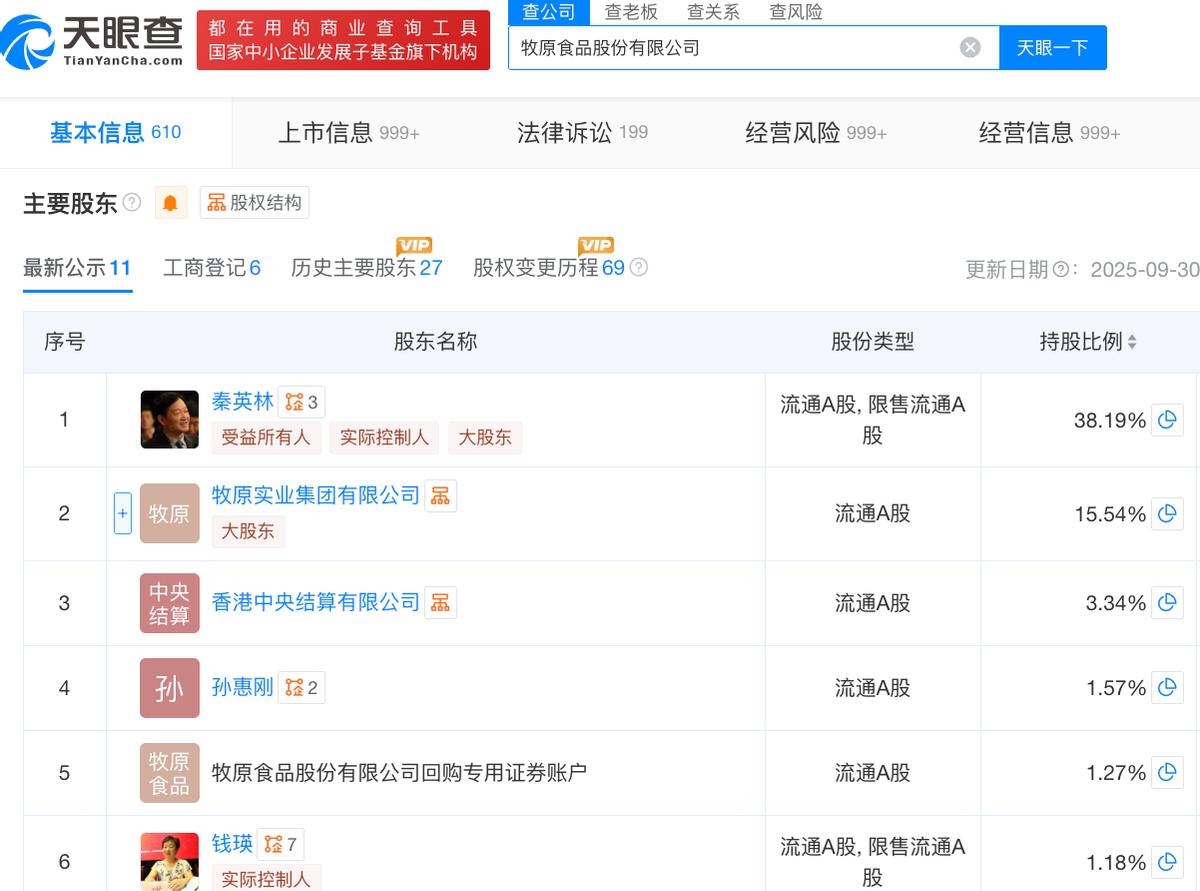The width and height of the screenshot is (1200, 891).
Task: Expand the 牧原实业集团 row plus button
Action: pyautogui.click(x=122, y=514)
